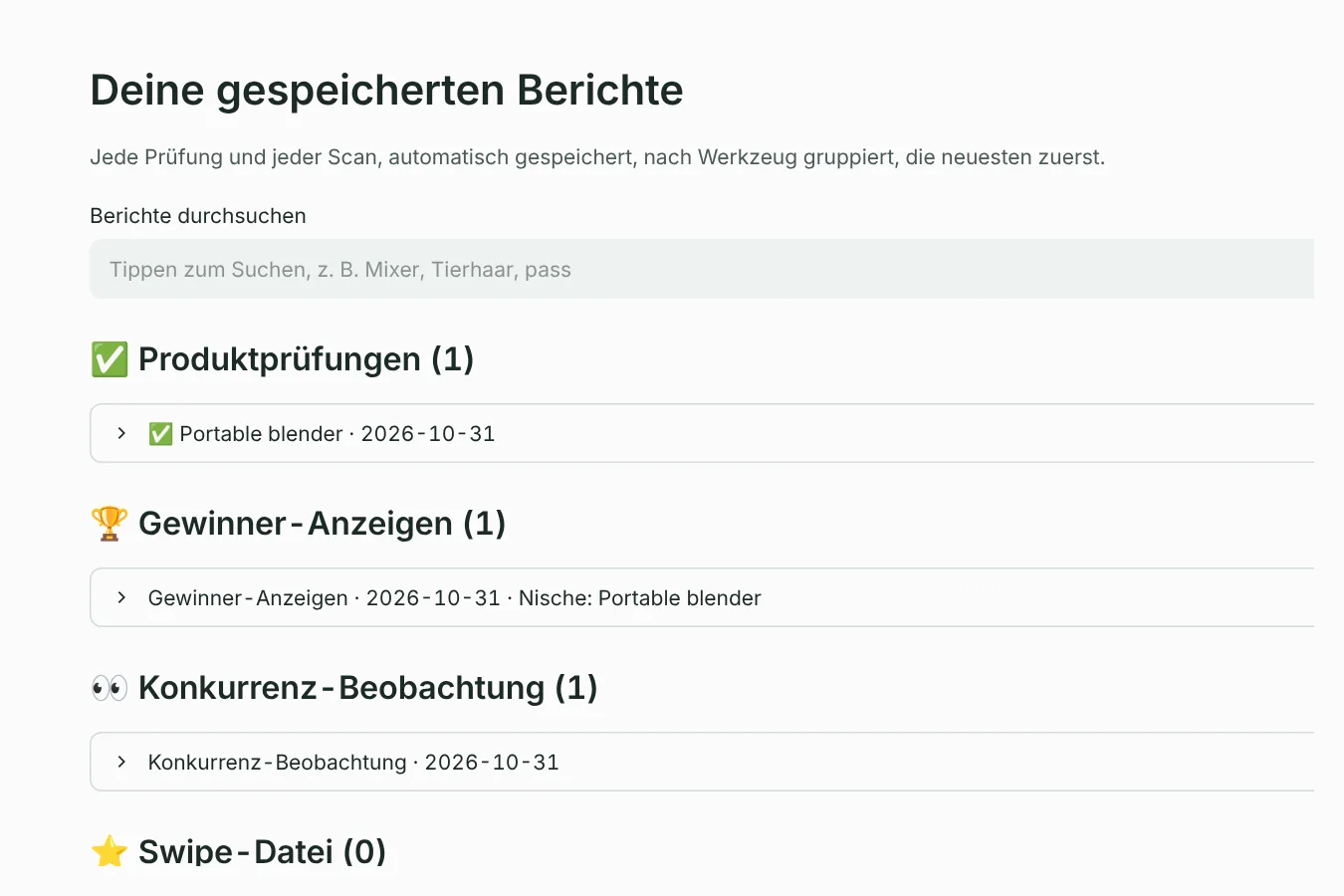1344x896 pixels.
Task: Click the Berichte durchsuchen search field
Action: click(702, 269)
